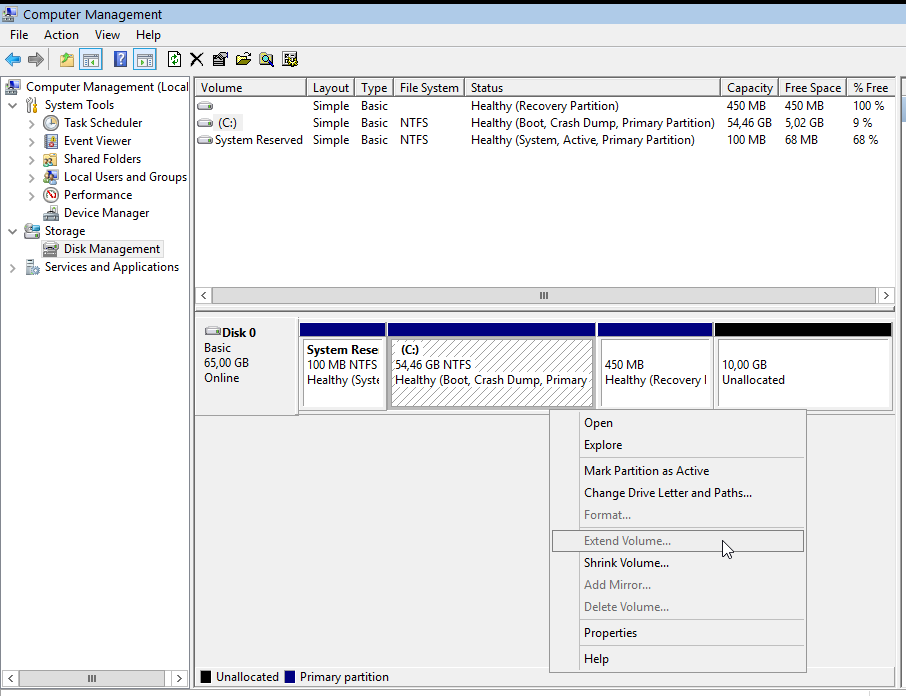
Task: Click the volume list horizontal scrollbar
Action: (544, 296)
